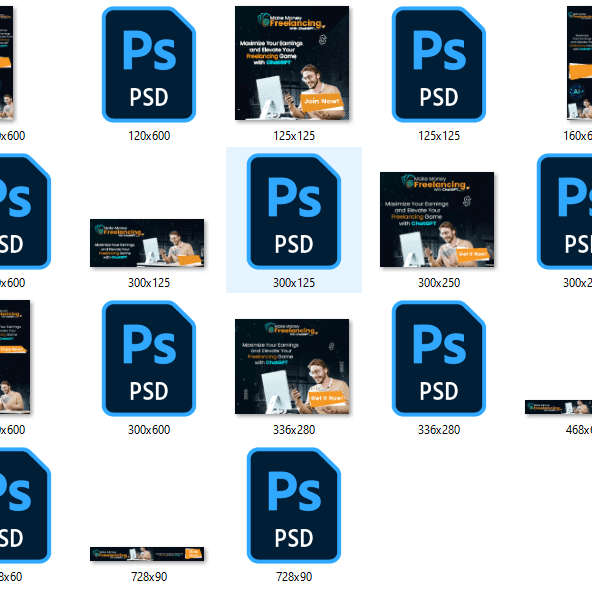The width and height of the screenshot is (592, 594).
Task: Select the cut-off 160x6 skyscraper banner thumbnail
Action: coord(580,63)
